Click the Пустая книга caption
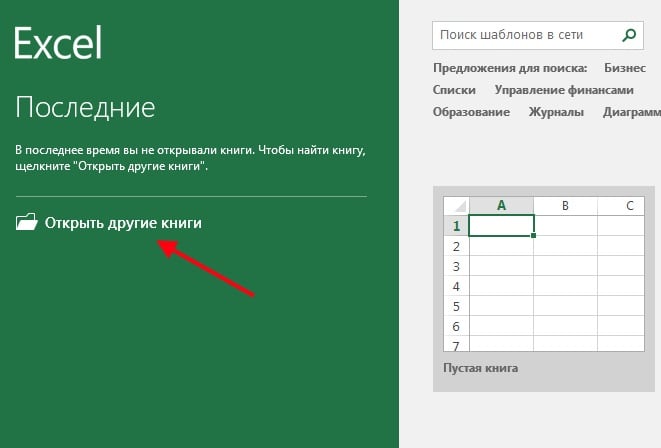The height and width of the screenshot is (448, 661). (480, 368)
